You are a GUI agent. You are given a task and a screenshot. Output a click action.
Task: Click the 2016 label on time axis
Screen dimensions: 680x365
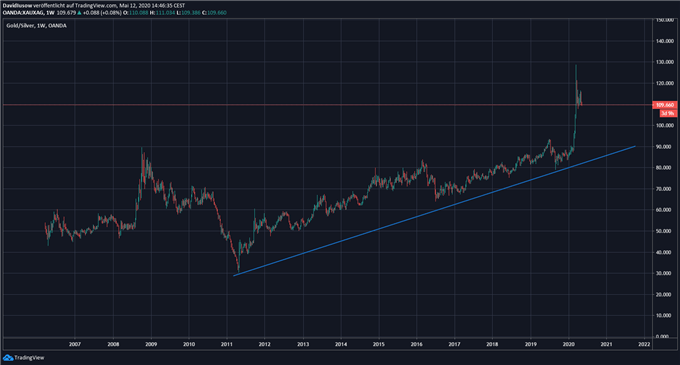point(416,344)
